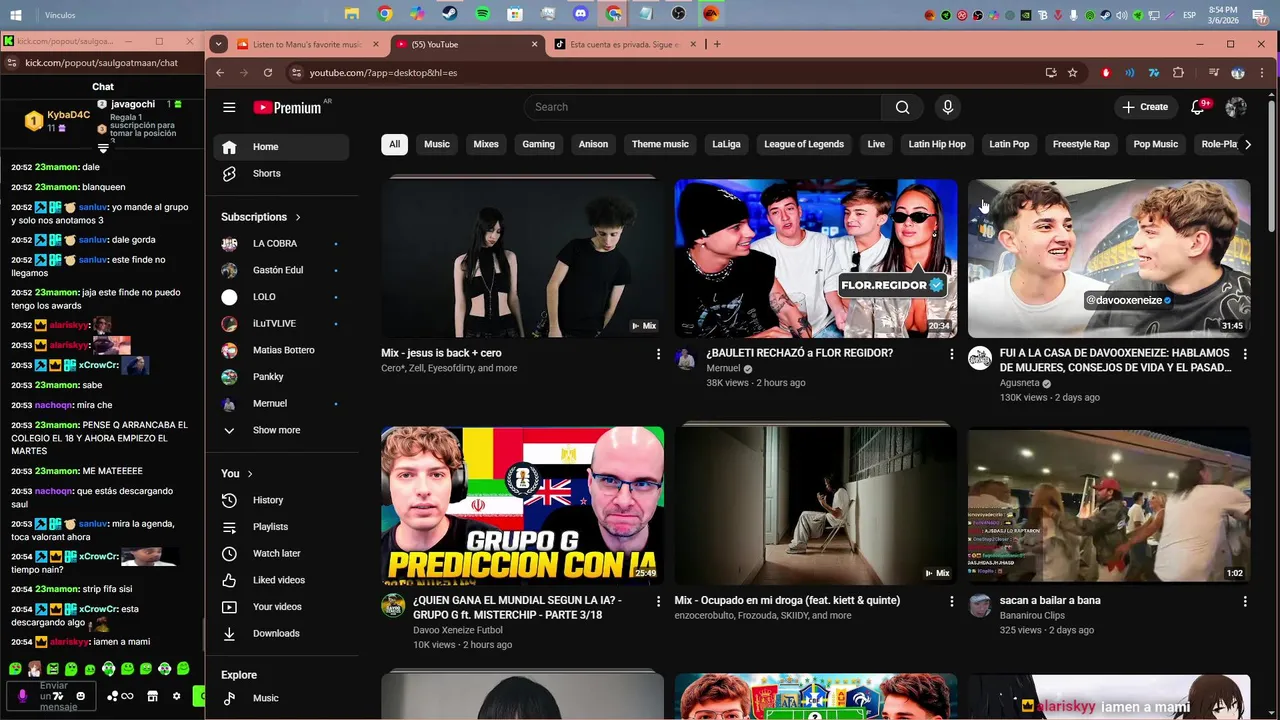
Task: Bookmark this page with star icon
Action: coord(1073,73)
